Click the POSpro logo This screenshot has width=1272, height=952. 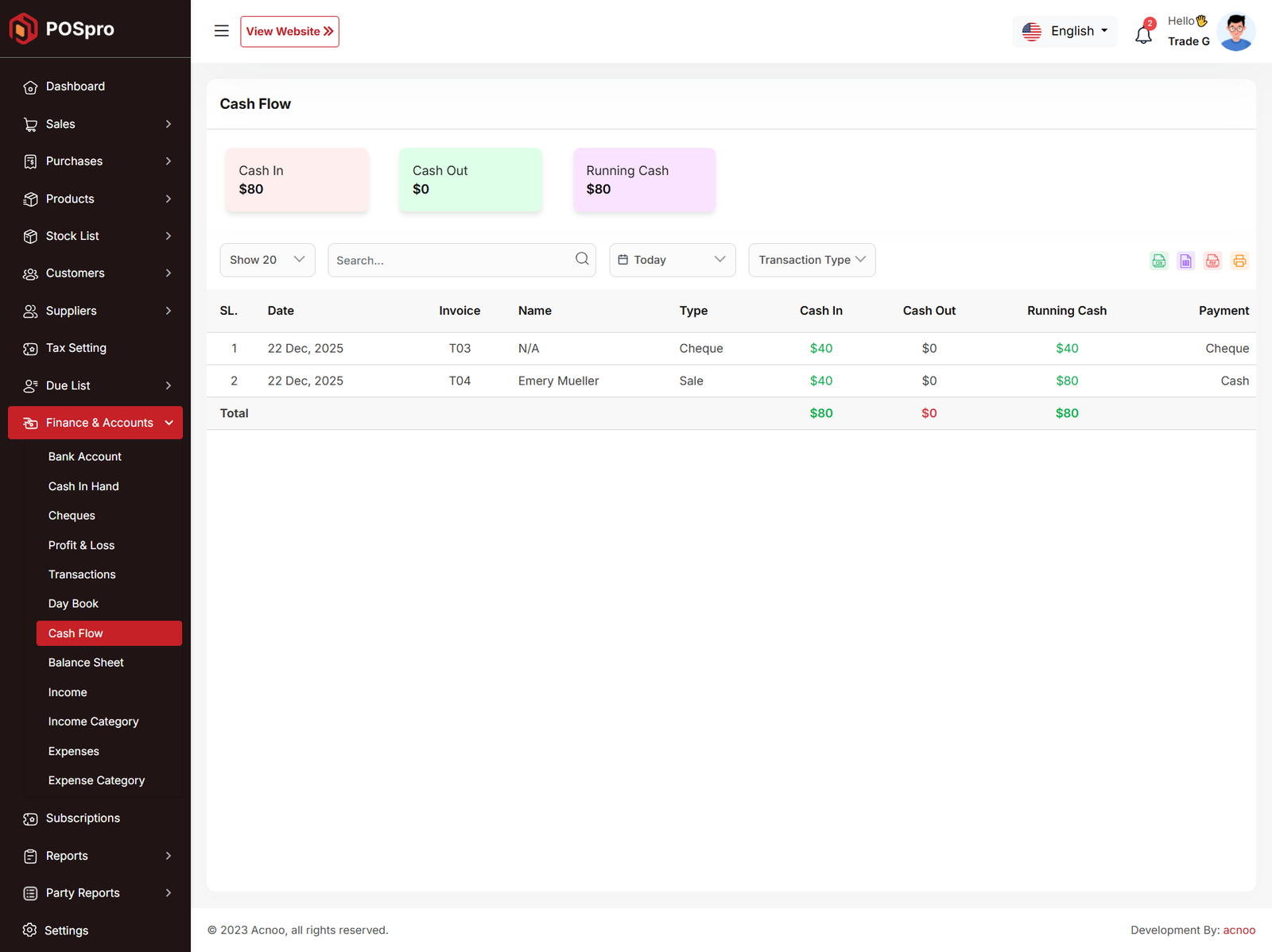pyautogui.click(x=62, y=29)
